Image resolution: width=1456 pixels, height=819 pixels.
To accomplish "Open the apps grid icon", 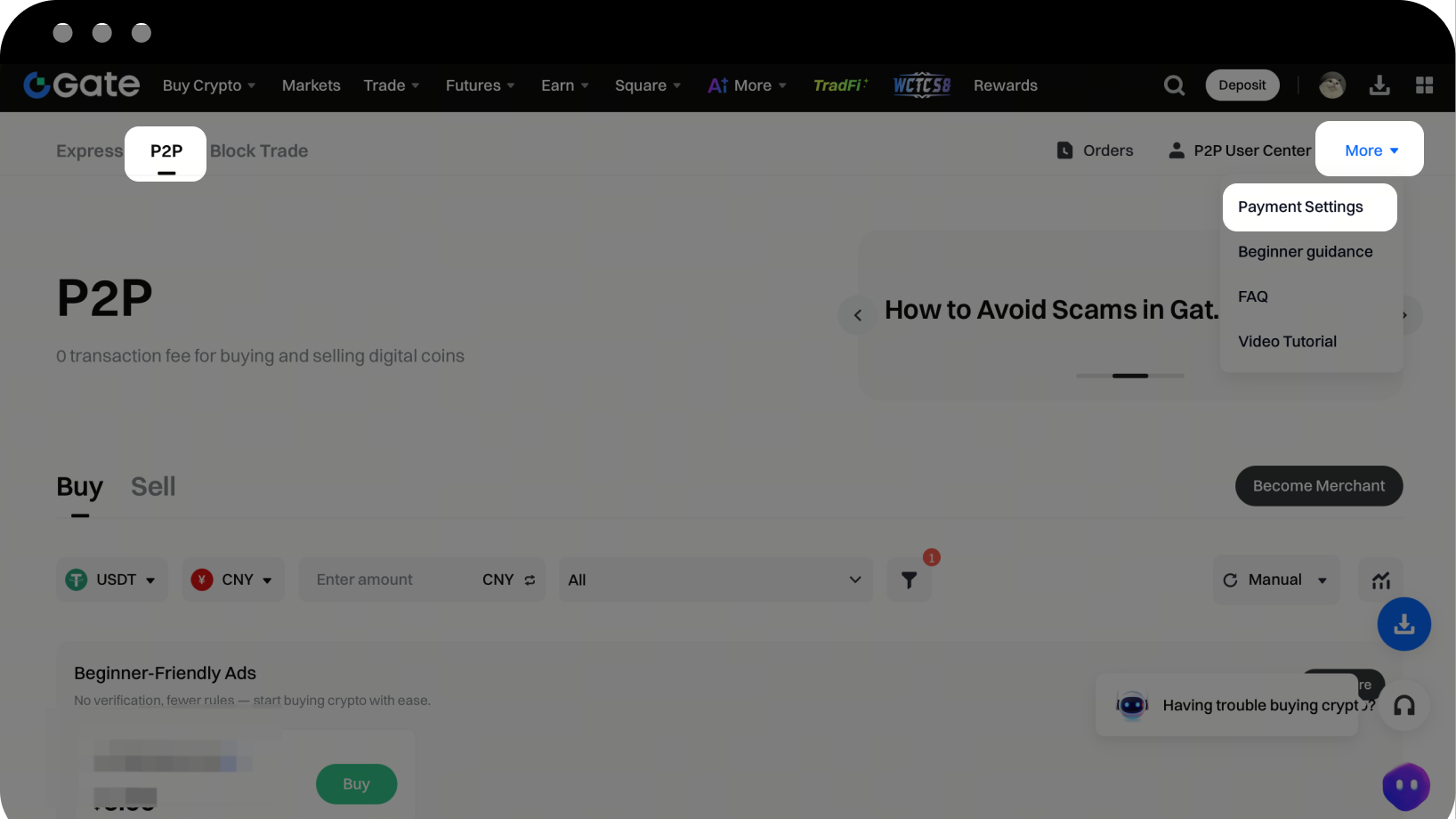I will click(1424, 85).
